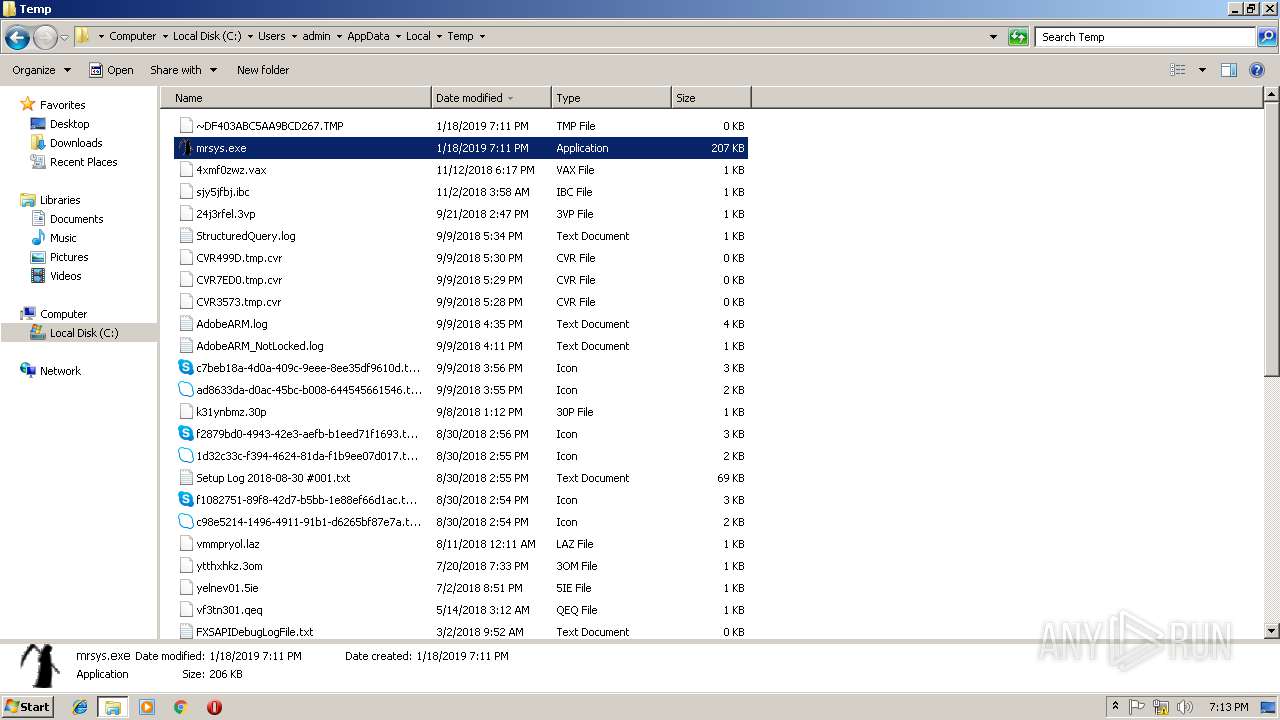This screenshot has width=1280, height=720.
Task: Click the Forward navigation arrow
Action: pos(45,37)
